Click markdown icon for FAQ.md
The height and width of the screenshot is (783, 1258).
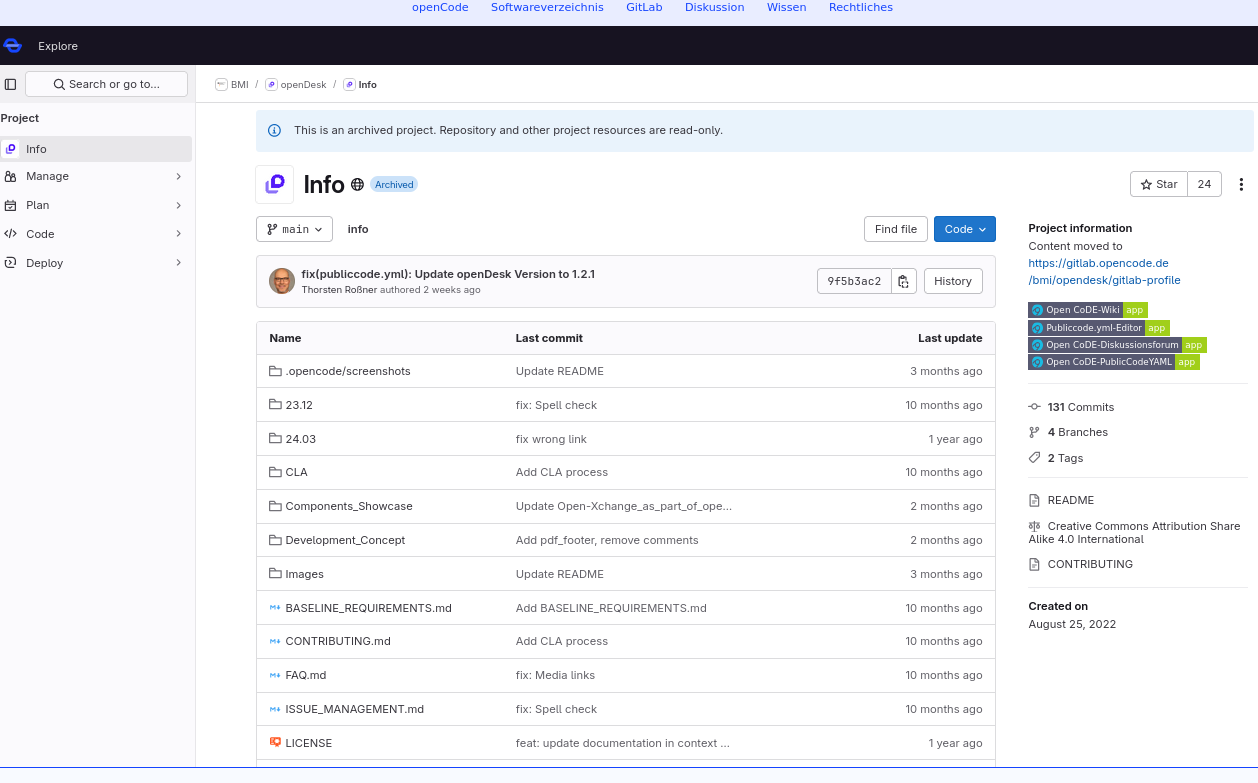tap(275, 675)
